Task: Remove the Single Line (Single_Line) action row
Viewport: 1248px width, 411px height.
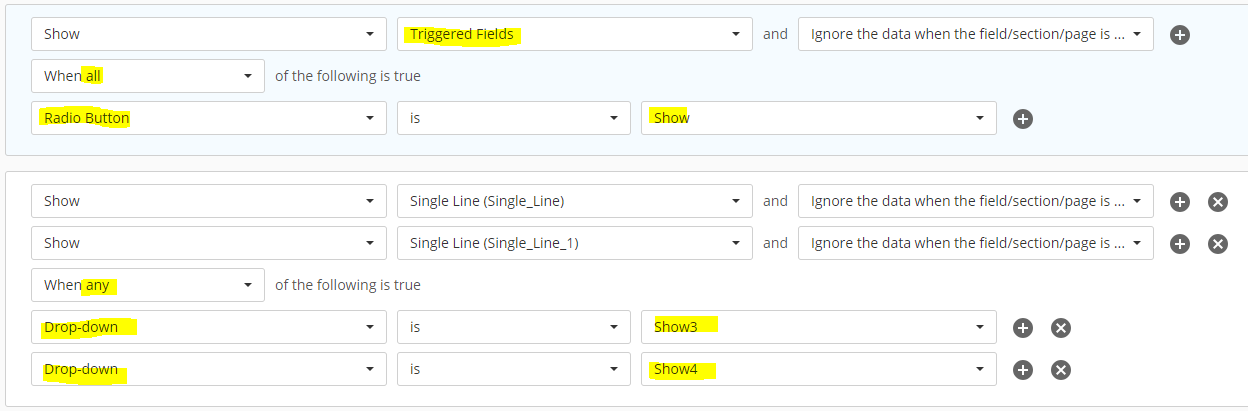Action: (x=1218, y=201)
